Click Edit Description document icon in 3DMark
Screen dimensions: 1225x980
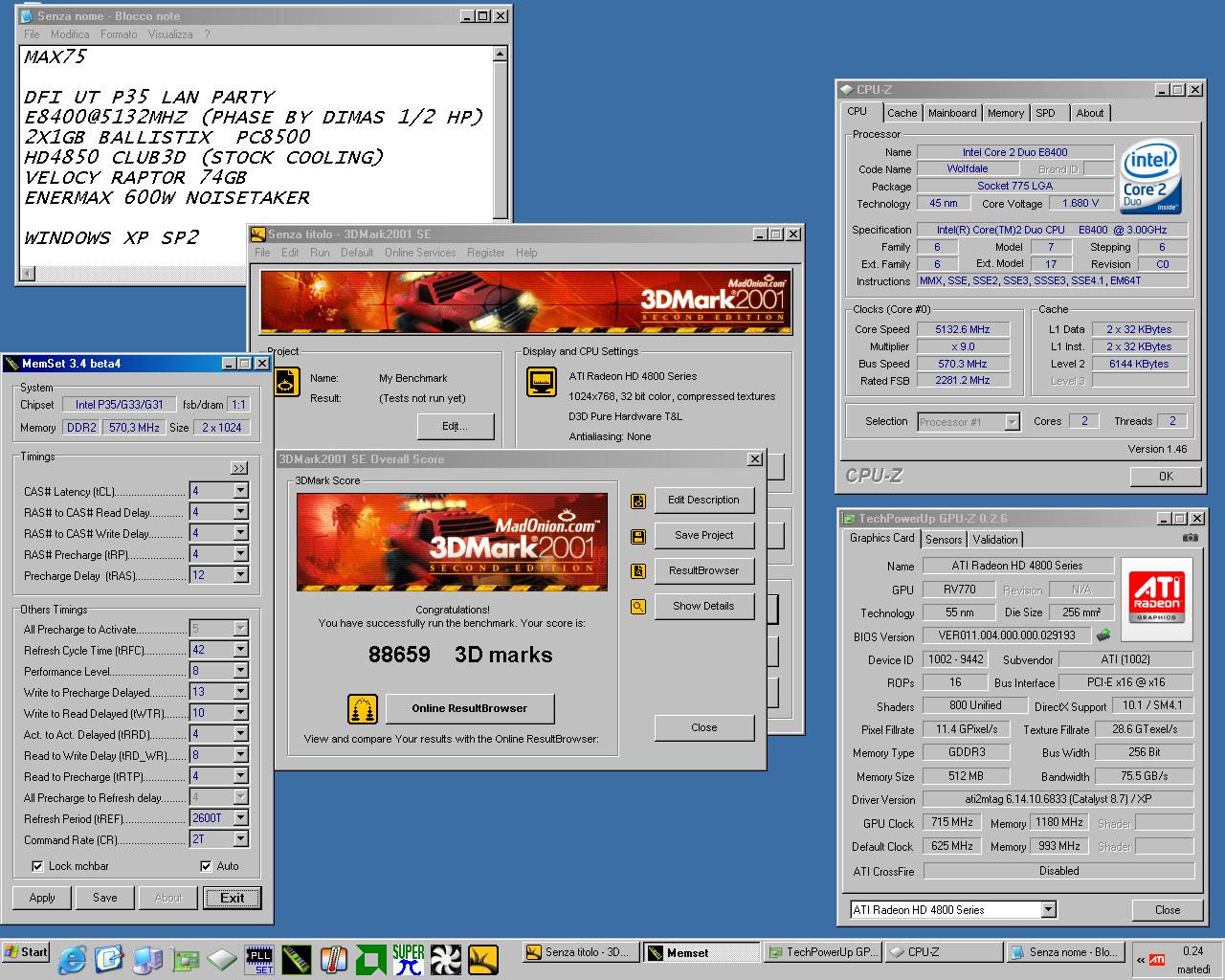[638, 501]
